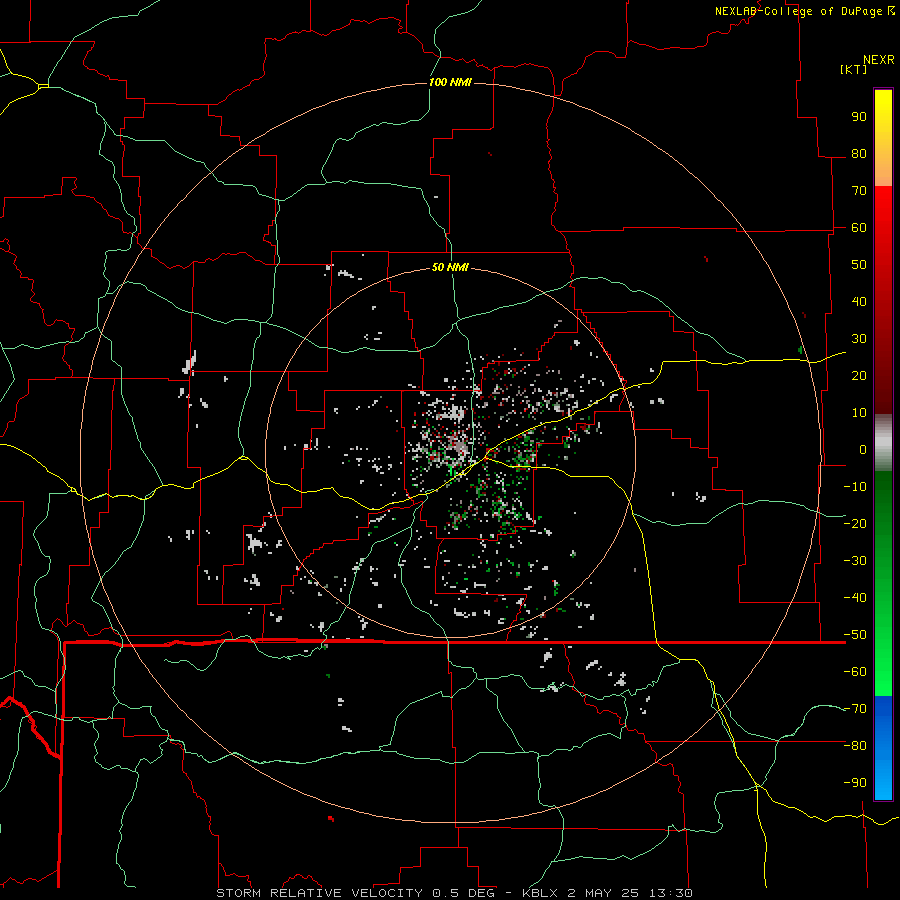Select the -60 value on velocity scale
Image resolution: width=900 pixels, height=900 pixels.
(x=855, y=672)
